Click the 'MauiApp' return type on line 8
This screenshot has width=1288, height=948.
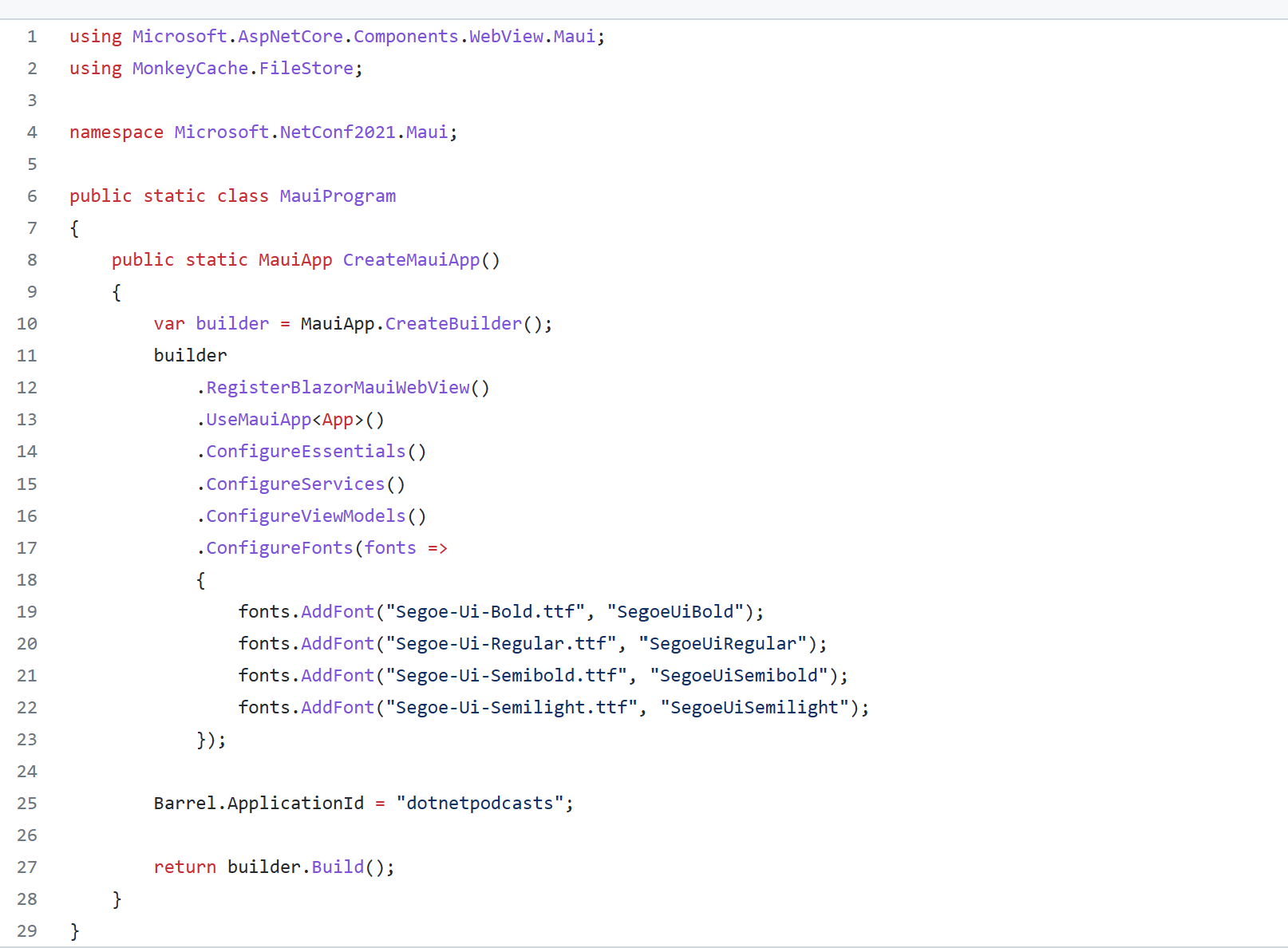tap(295, 260)
